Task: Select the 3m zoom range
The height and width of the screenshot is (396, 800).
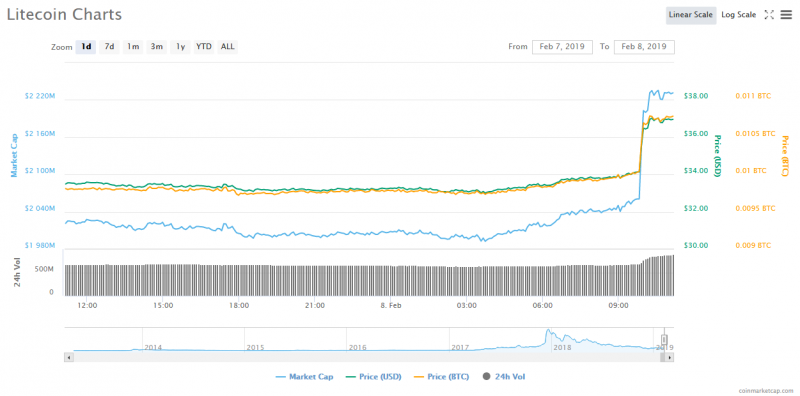Action: point(157,47)
